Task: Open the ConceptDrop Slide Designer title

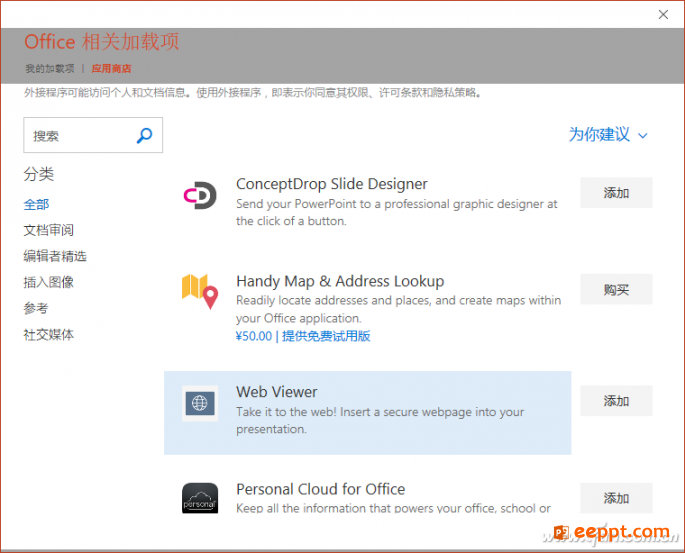Action: click(332, 184)
